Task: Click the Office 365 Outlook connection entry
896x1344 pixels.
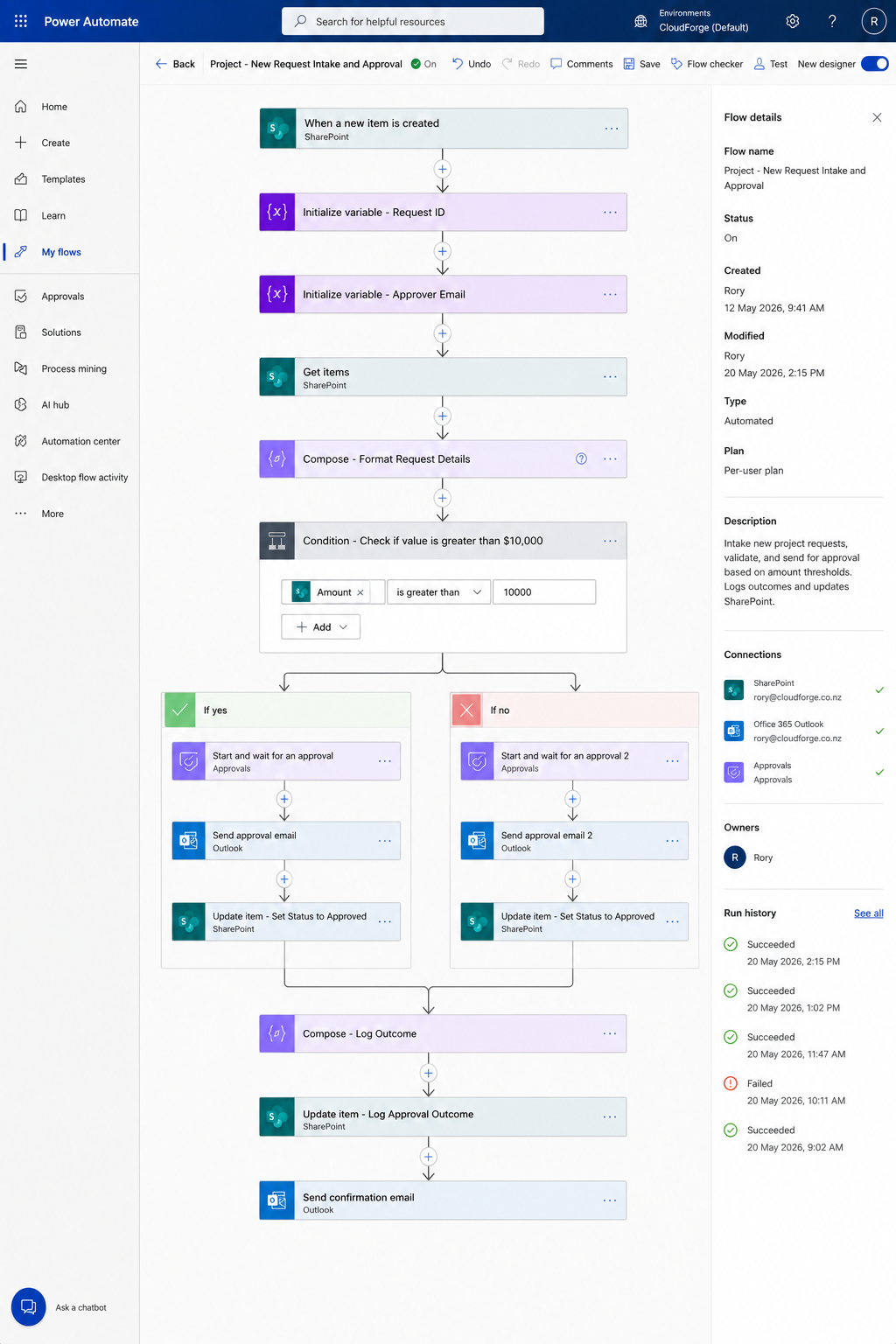Action: pyautogui.click(x=803, y=731)
